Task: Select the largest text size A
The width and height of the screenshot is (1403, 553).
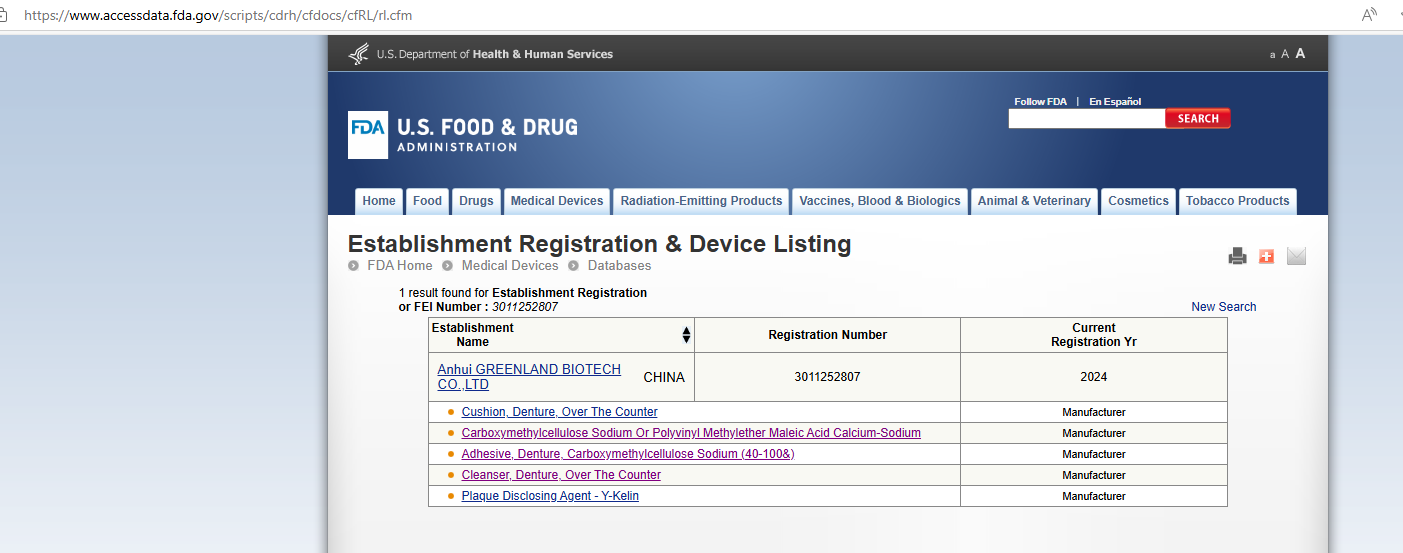Action: tap(1300, 54)
